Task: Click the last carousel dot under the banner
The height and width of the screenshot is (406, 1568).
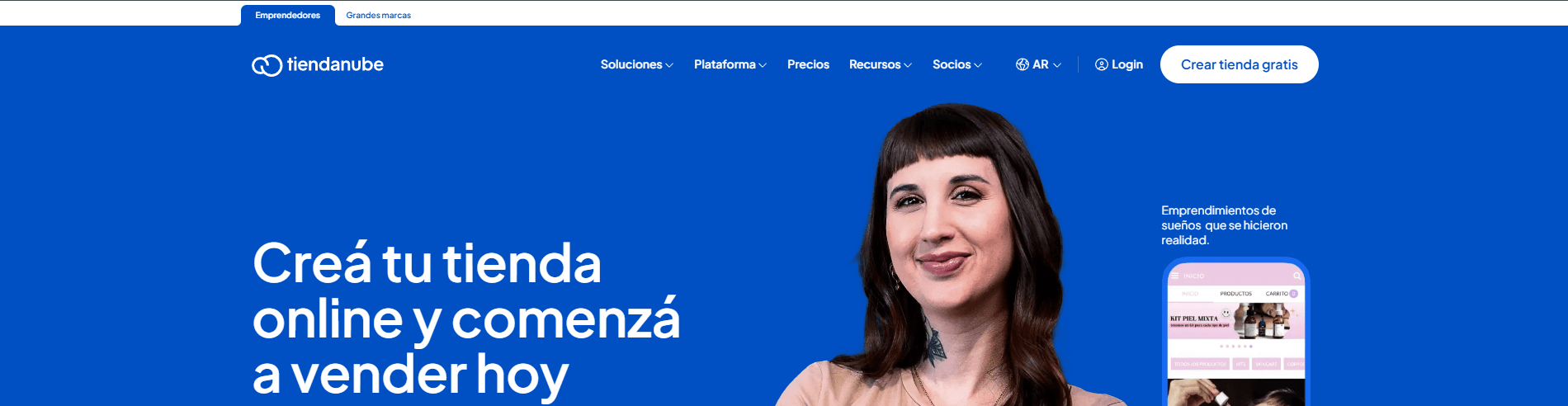Action: click(x=1250, y=347)
